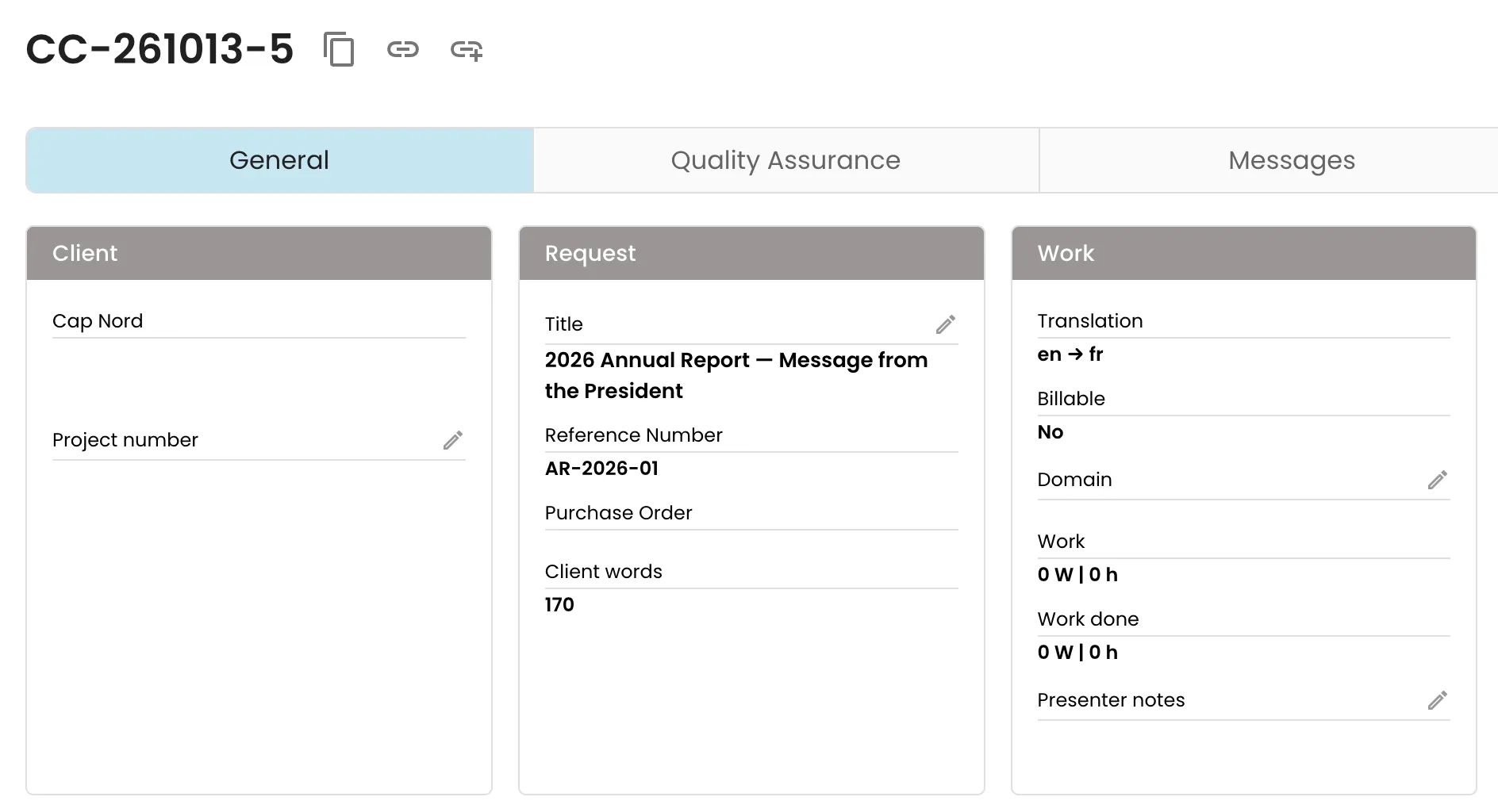Viewport: 1498px width, 812px height.
Task: Switch to the Quality Assurance tab
Action: tap(785, 160)
